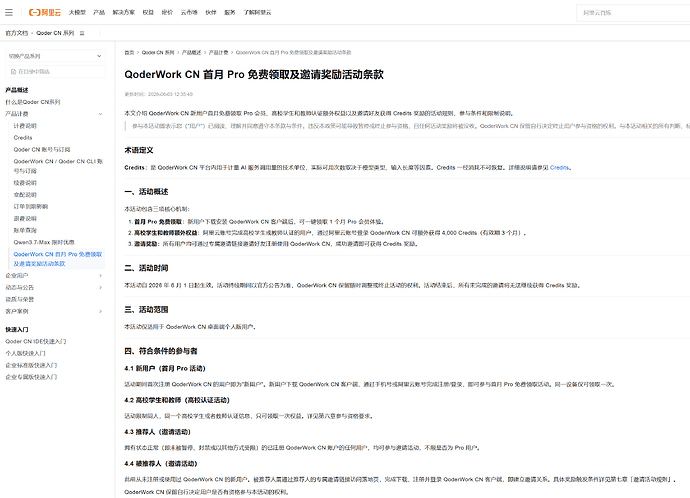Open the 切换产品系列 dropdown
690x498 pixels.
pos(55,56)
